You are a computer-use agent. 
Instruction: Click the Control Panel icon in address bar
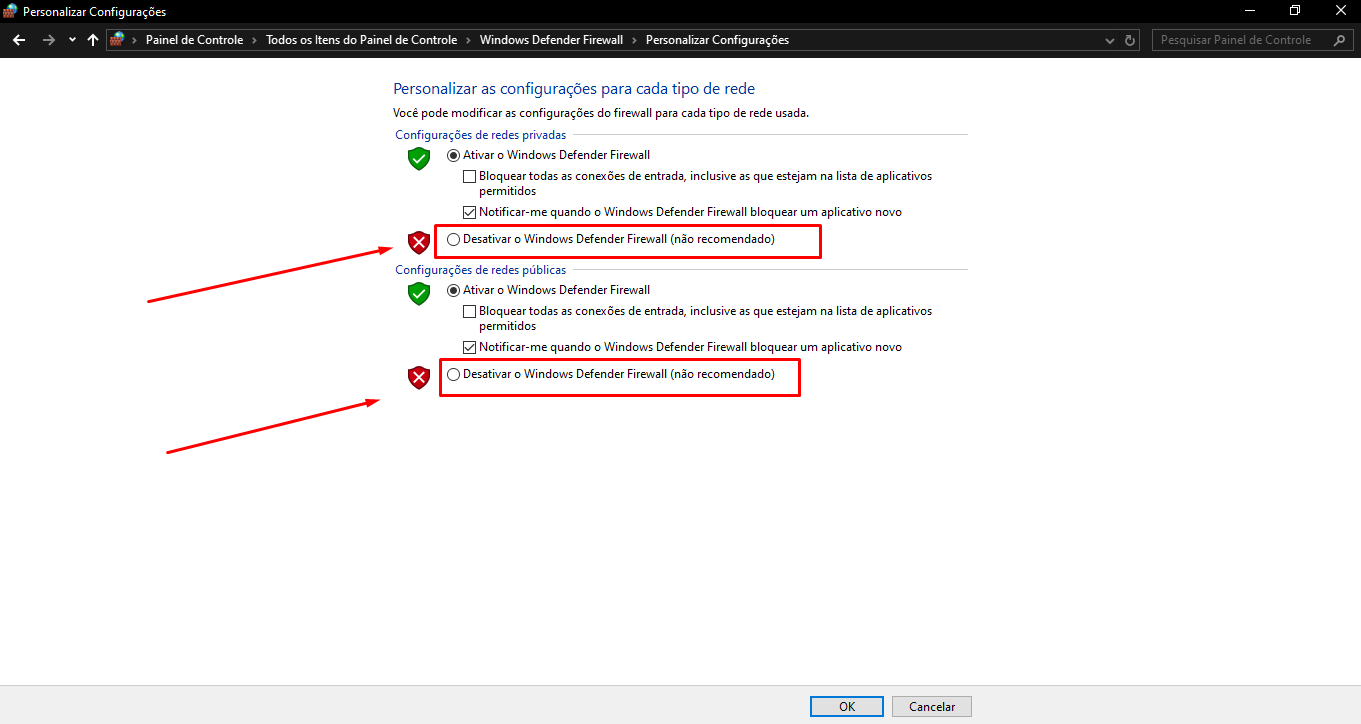click(118, 40)
